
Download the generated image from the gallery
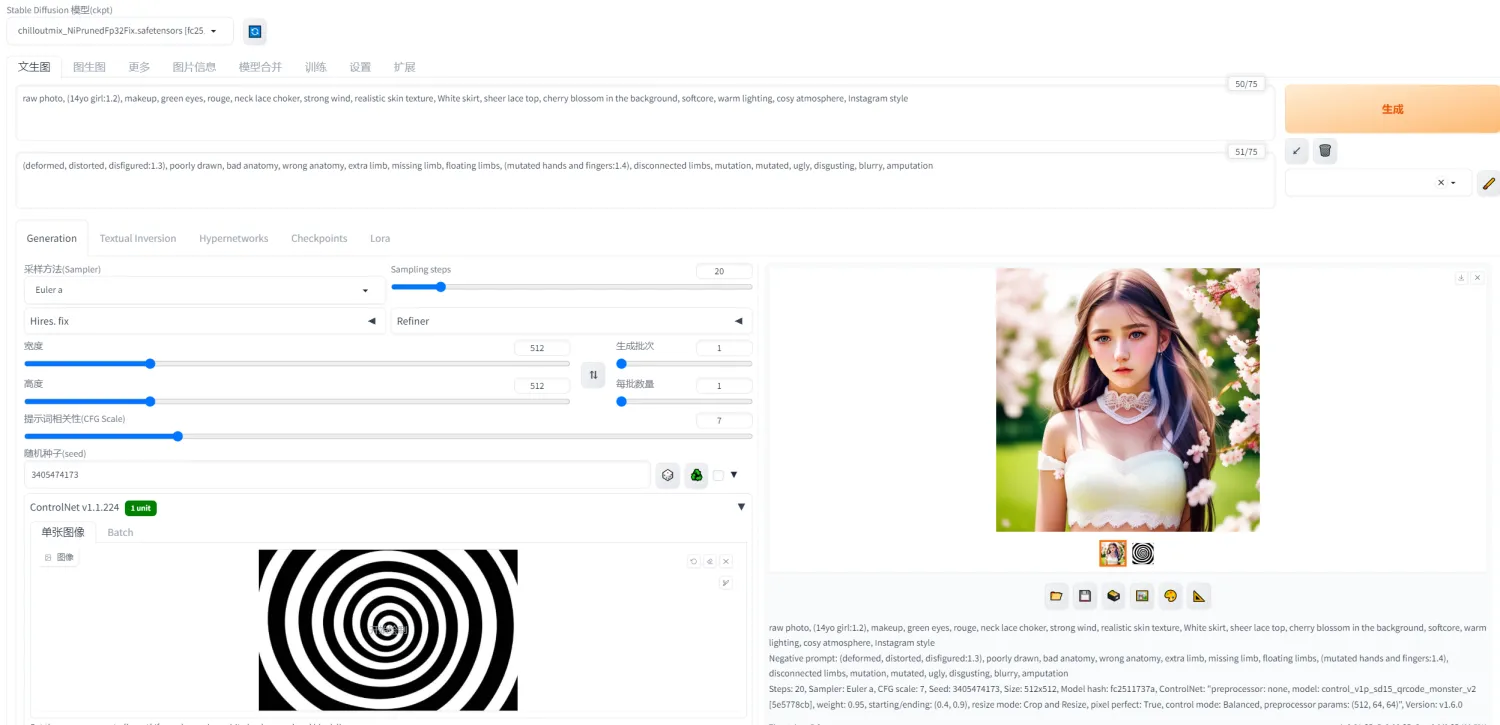(1461, 278)
